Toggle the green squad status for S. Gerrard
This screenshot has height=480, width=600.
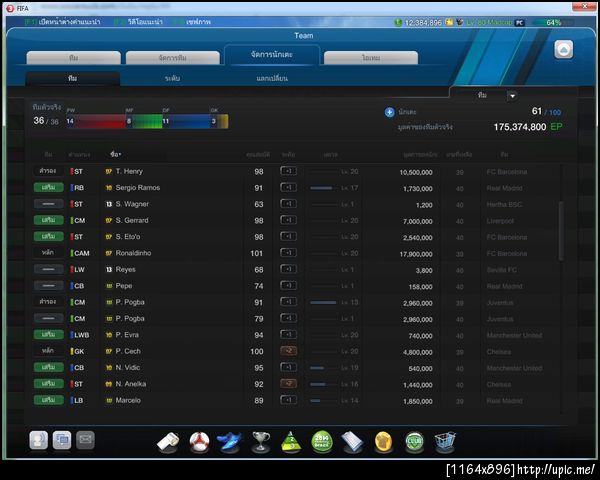[x=49, y=220]
